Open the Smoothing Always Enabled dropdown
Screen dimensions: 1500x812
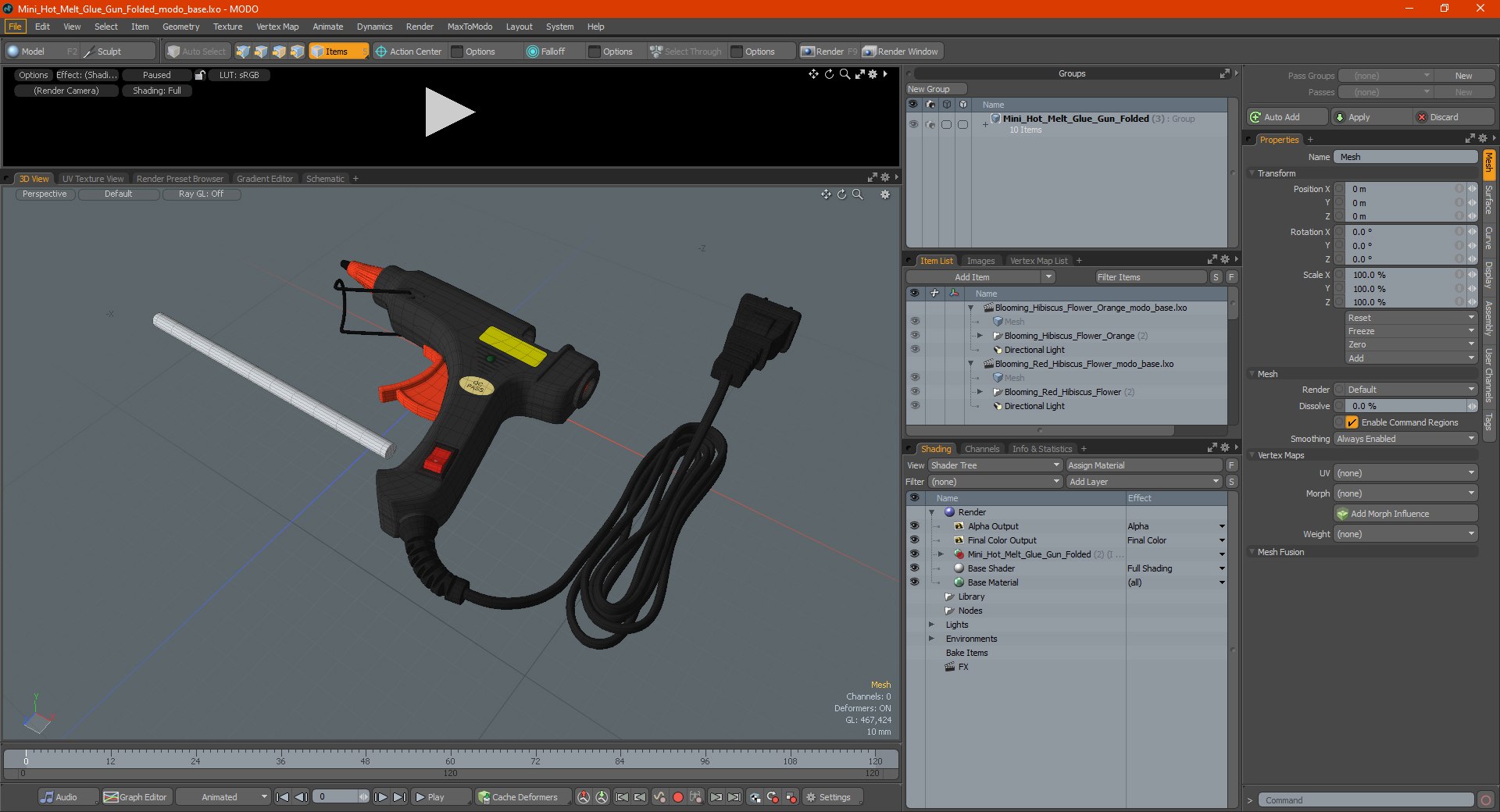(1405, 439)
